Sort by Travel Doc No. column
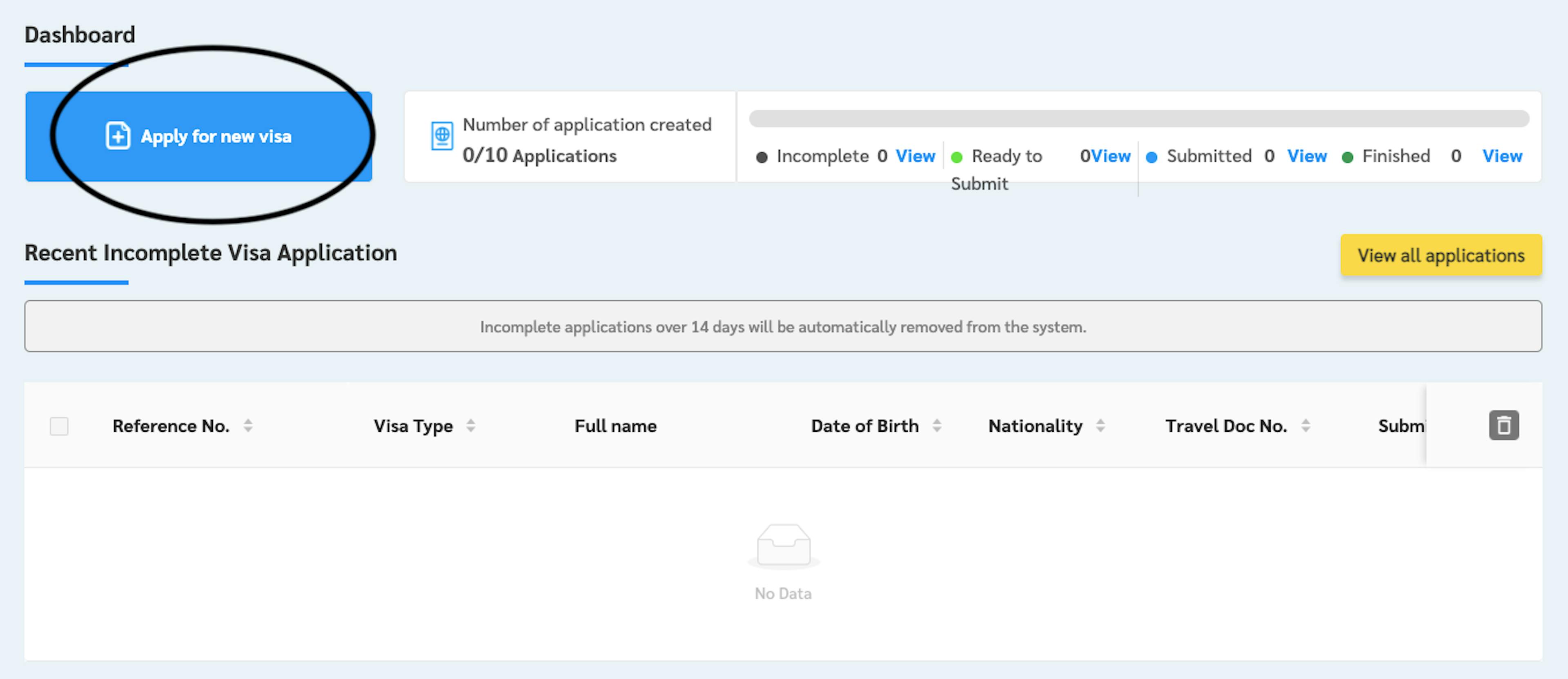The image size is (1568, 679). (x=1306, y=426)
